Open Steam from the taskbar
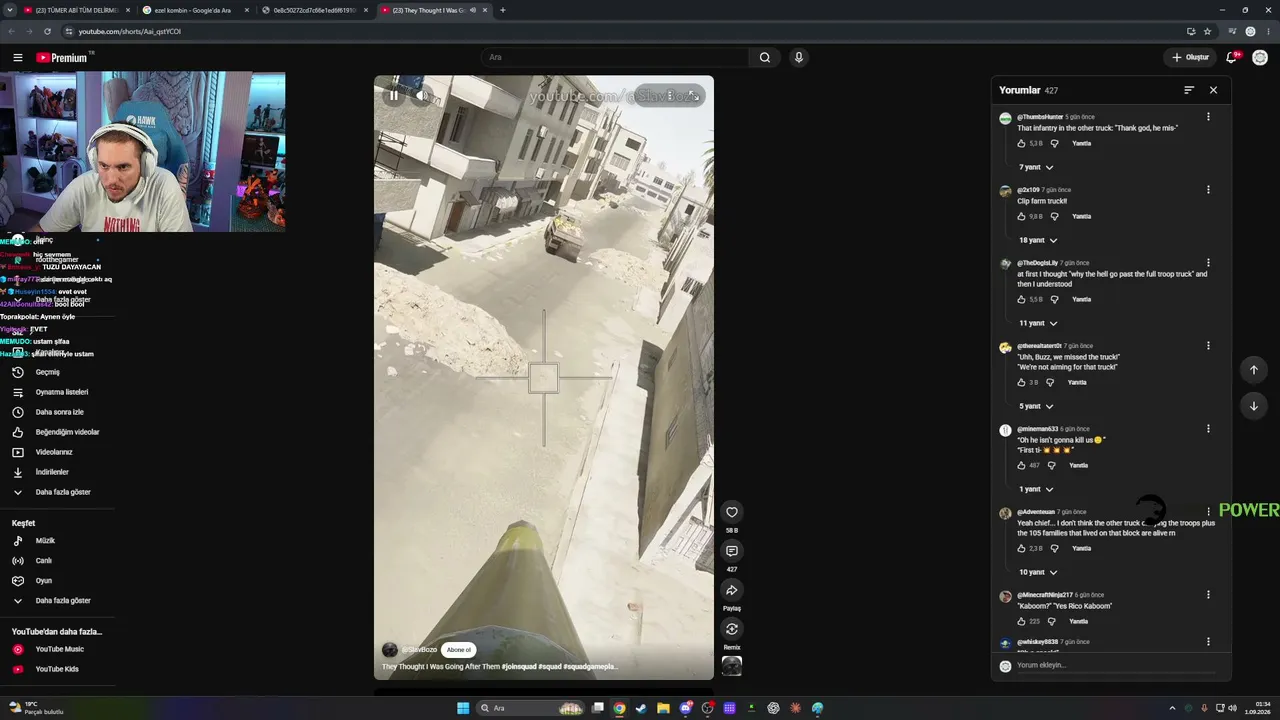The image size is (1280, 720). (x=641, y=708)
